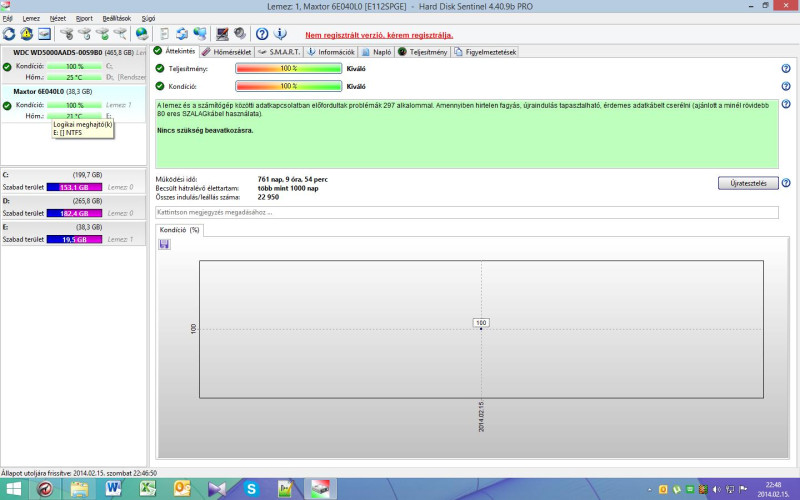
Task: Click help icon beside Kondíció bar
Action: pos(786,86)
